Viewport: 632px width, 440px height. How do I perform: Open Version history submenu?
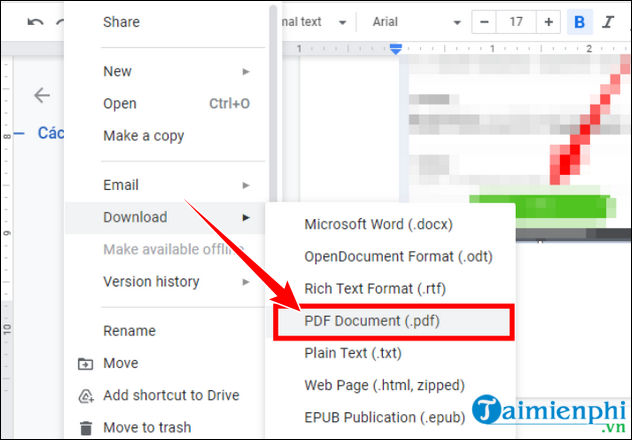pos(165,282)
